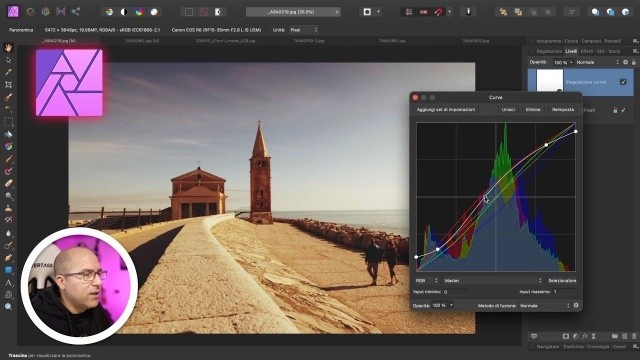Select the Crop tool
The height and width of the screenshot is (360, 640).
click(x=8, y=84)
